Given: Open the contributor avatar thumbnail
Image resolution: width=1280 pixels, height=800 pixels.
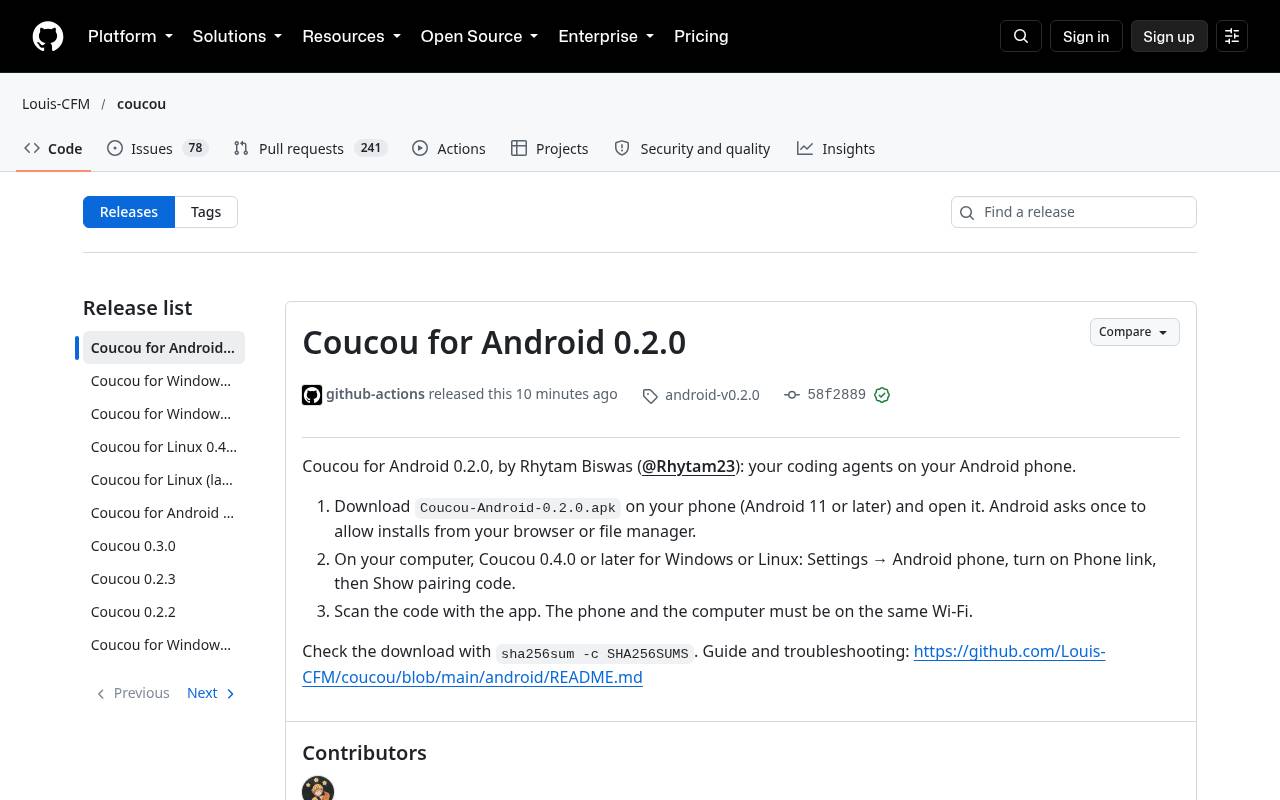Looking at the screenshot, I should [318, 788].
